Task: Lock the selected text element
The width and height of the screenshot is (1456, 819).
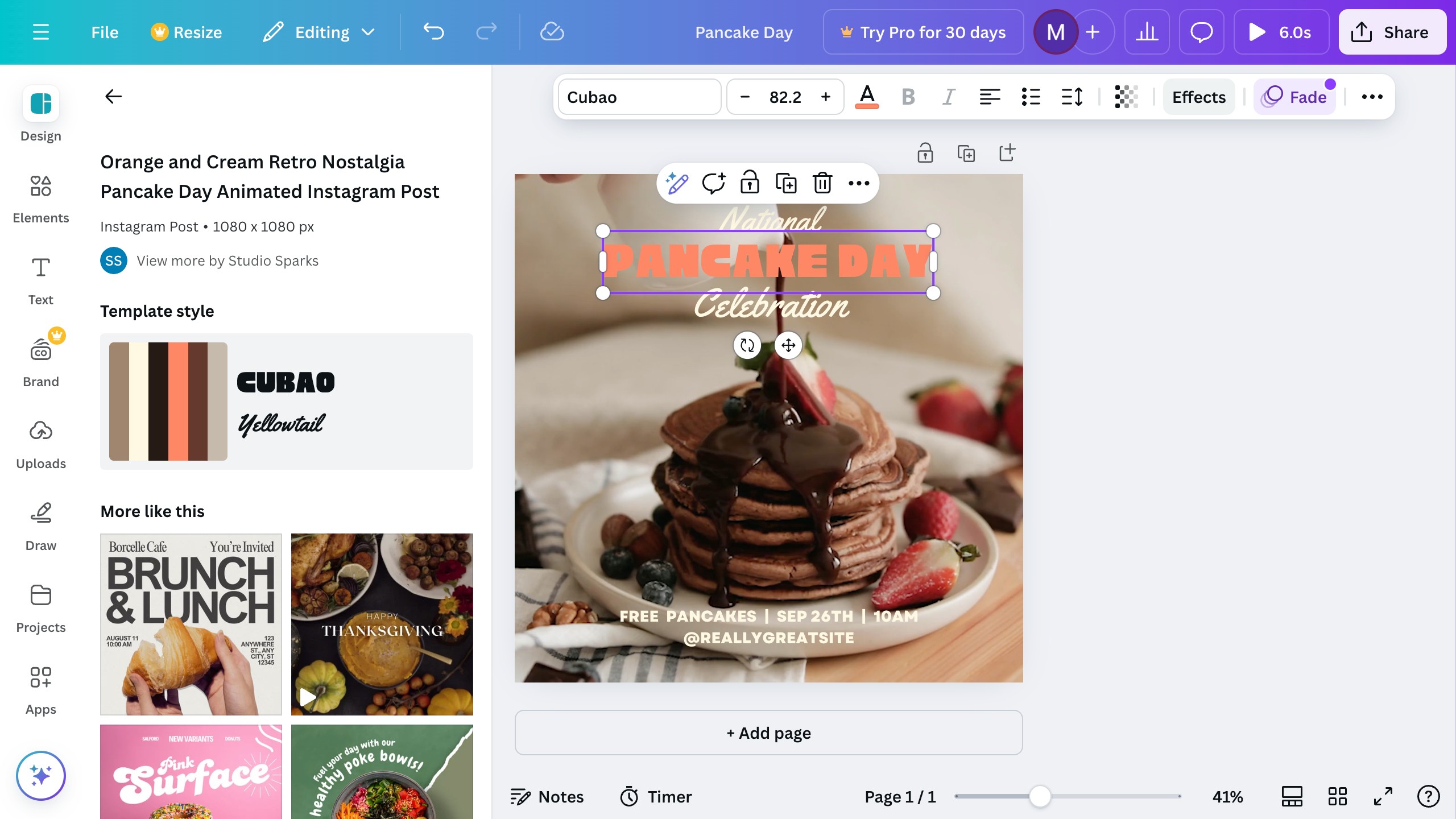Action: coord(750,183)
